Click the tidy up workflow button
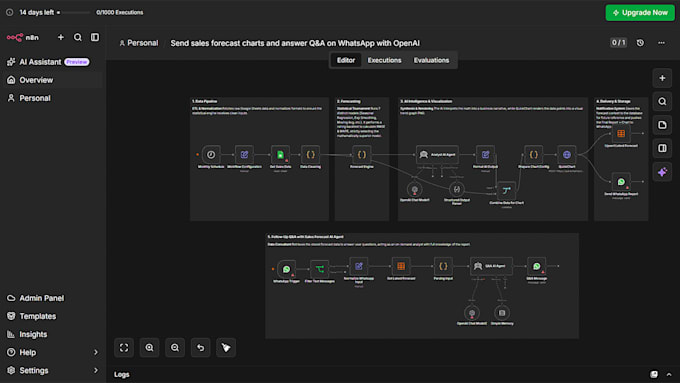This screenshot has width=680, height=383. click(x=226, y=348)
